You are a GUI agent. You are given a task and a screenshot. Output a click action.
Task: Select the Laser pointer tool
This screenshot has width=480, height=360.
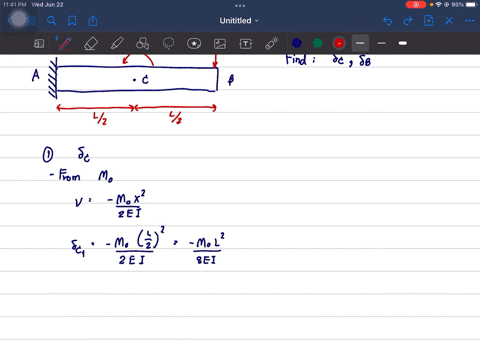click(272, 44)
